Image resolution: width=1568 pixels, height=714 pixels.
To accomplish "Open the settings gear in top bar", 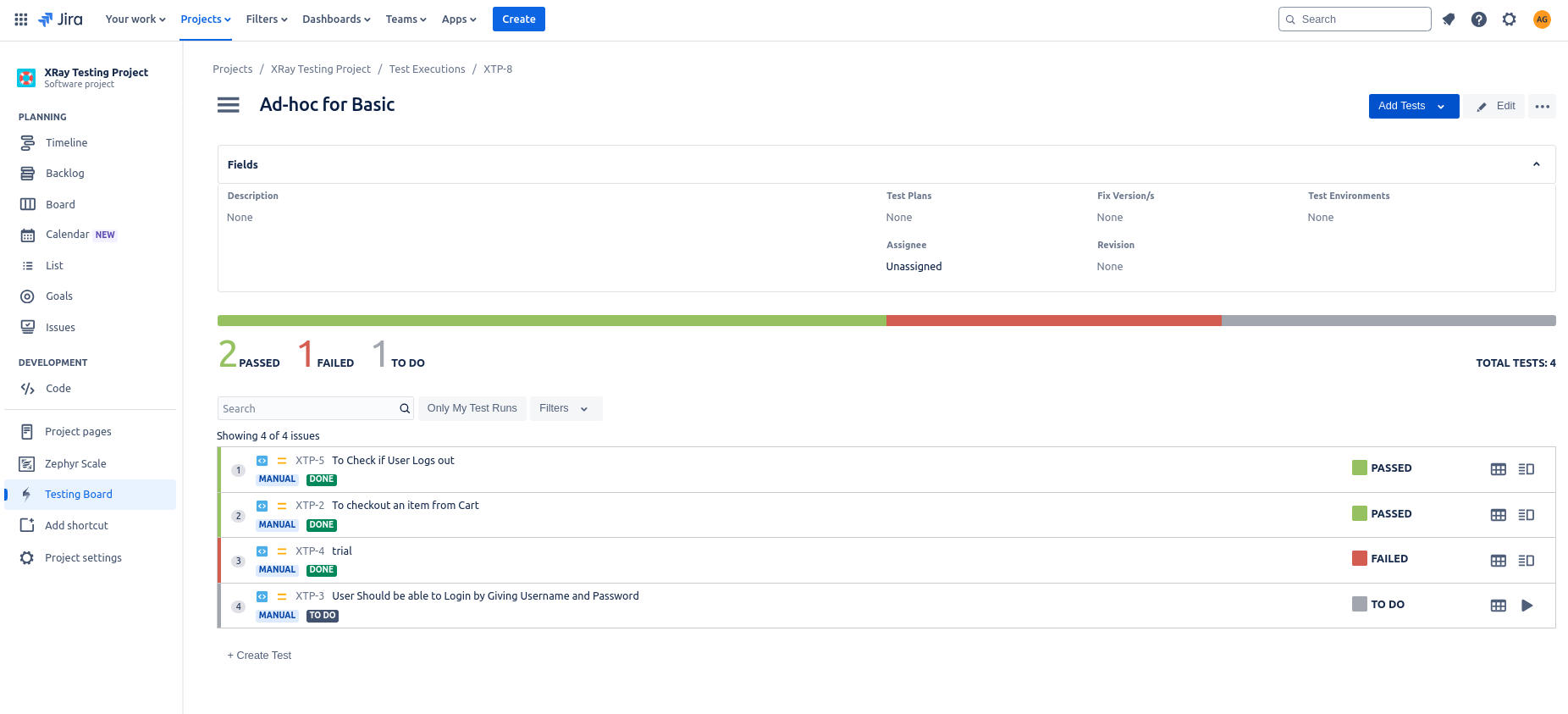I will pyautogui.click(x=1509, y=19).
